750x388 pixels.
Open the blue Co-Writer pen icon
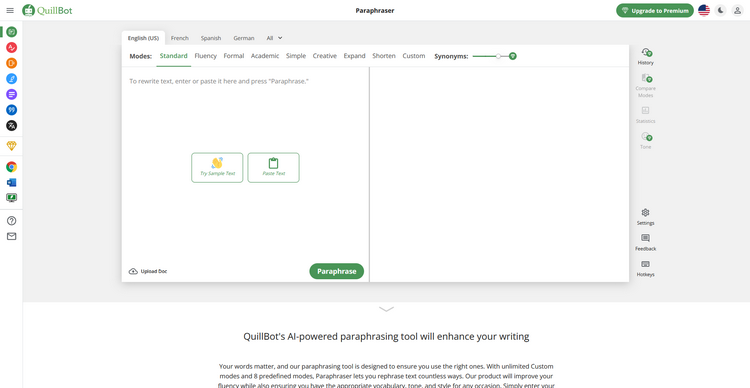coord(11,79)
